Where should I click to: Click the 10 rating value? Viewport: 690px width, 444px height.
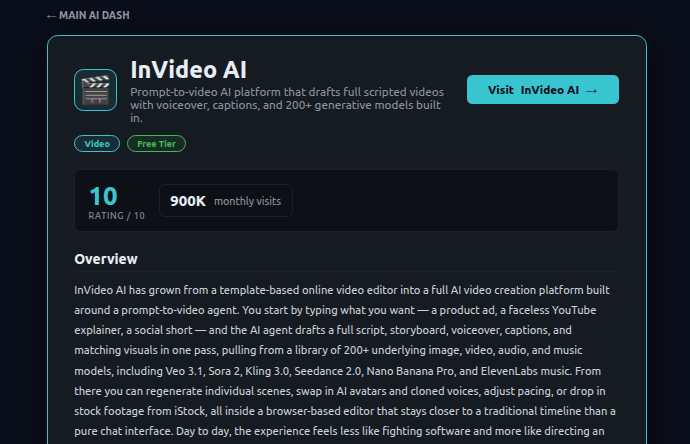(103, 196)
